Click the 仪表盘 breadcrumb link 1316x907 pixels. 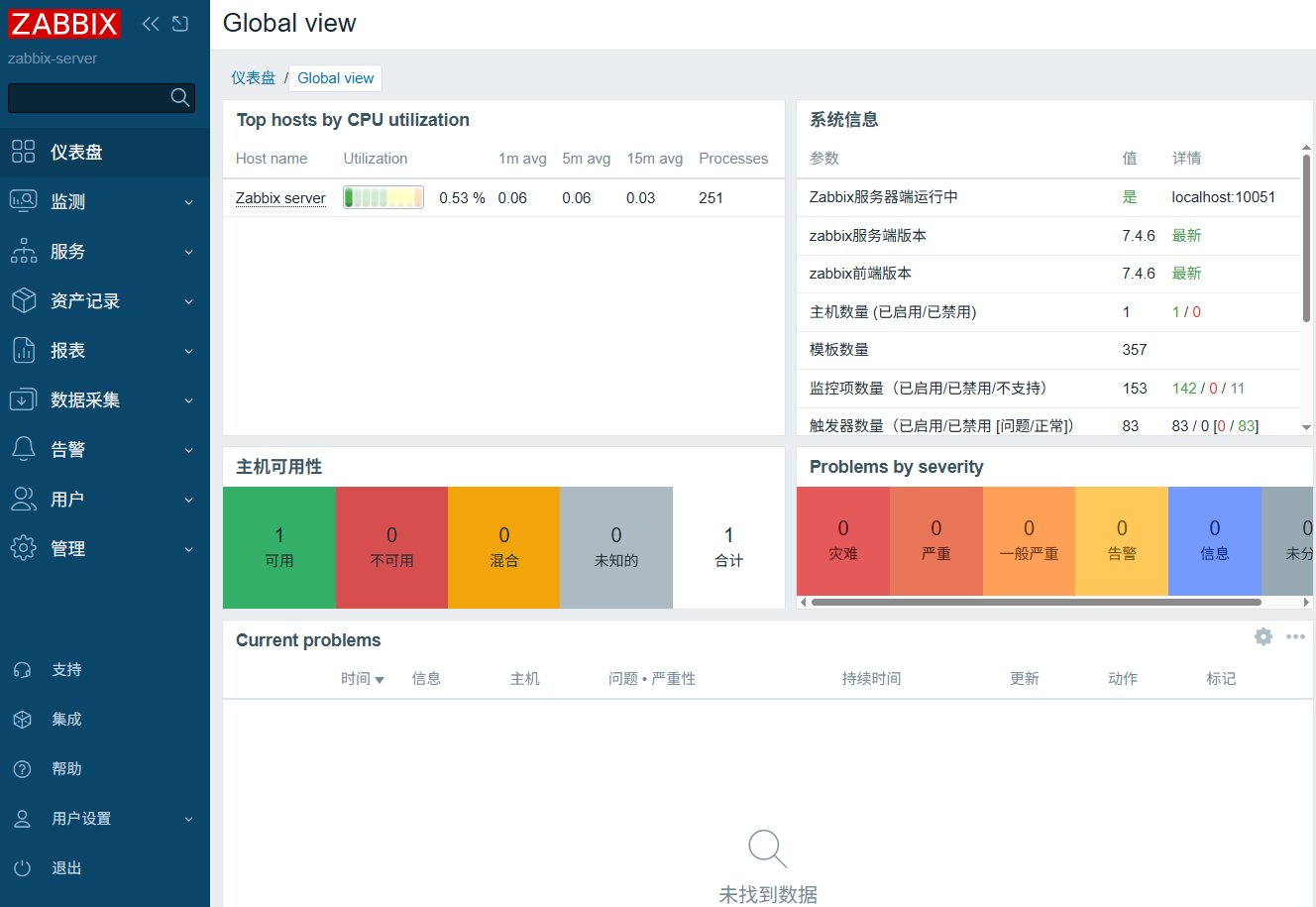coord(253,77)
